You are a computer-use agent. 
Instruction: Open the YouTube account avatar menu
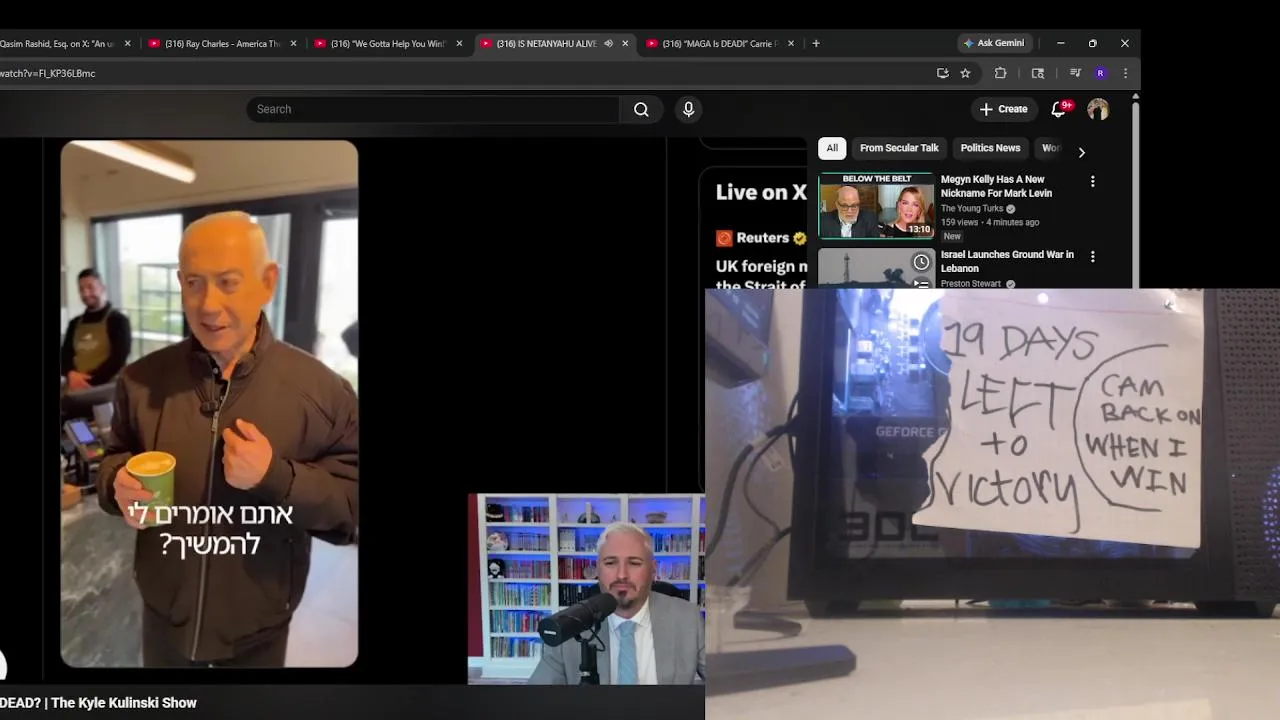(1098, 109)
